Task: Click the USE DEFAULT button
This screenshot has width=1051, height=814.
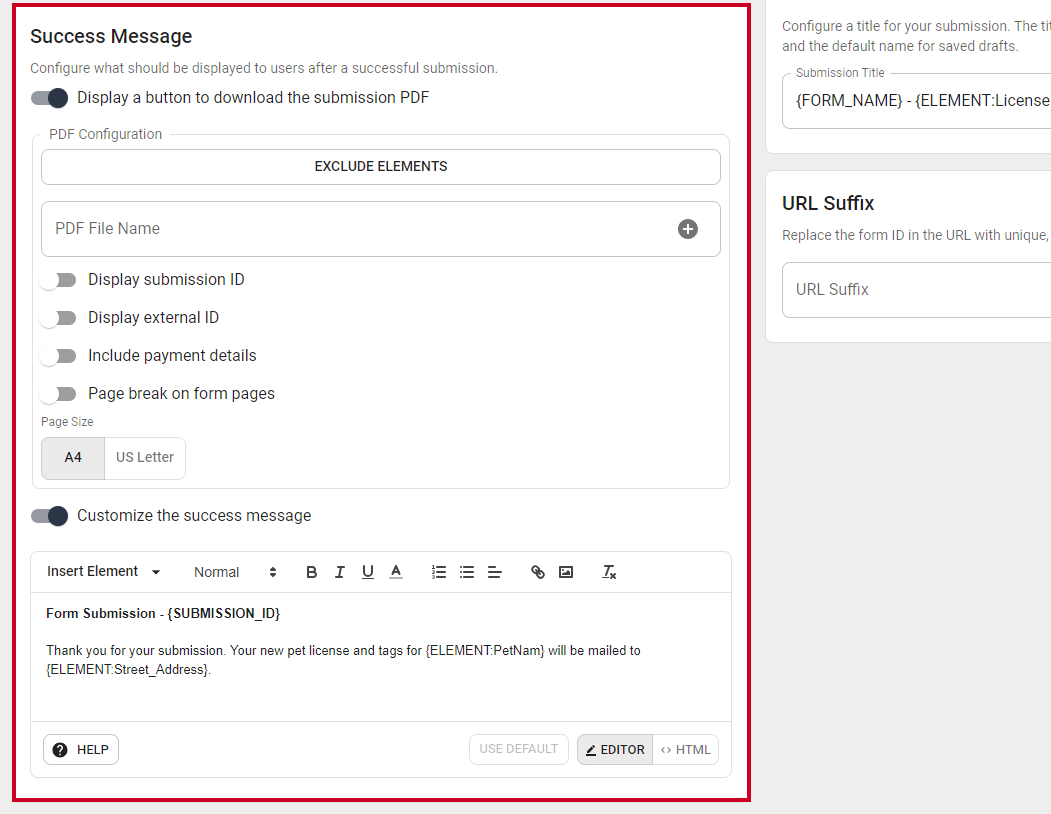Action: [x=519, y=749]
